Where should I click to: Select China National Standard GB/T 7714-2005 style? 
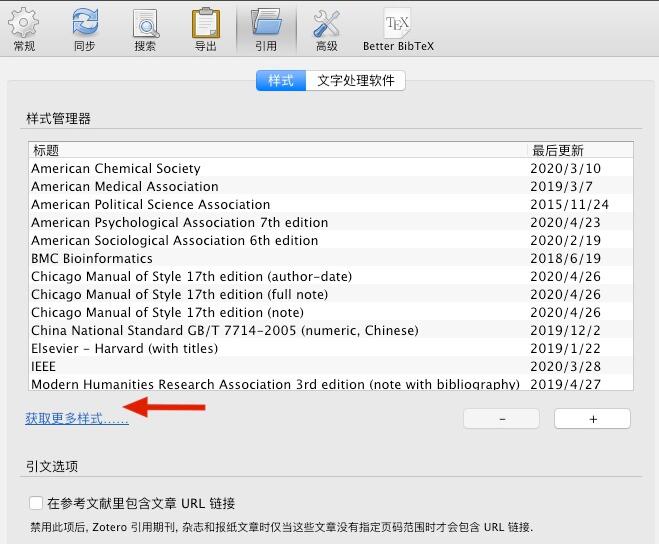click(x=331, y=330)
